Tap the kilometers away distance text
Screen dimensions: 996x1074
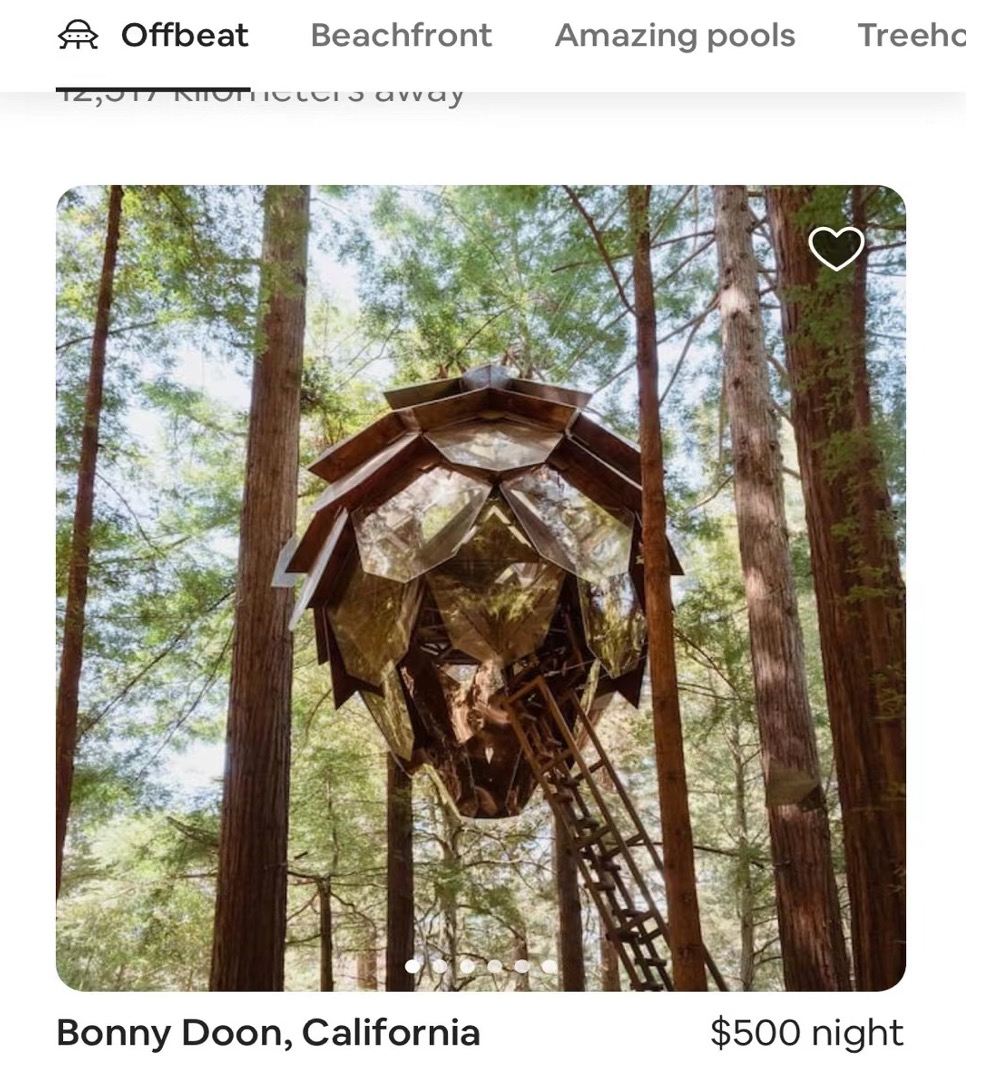(260, 96)
